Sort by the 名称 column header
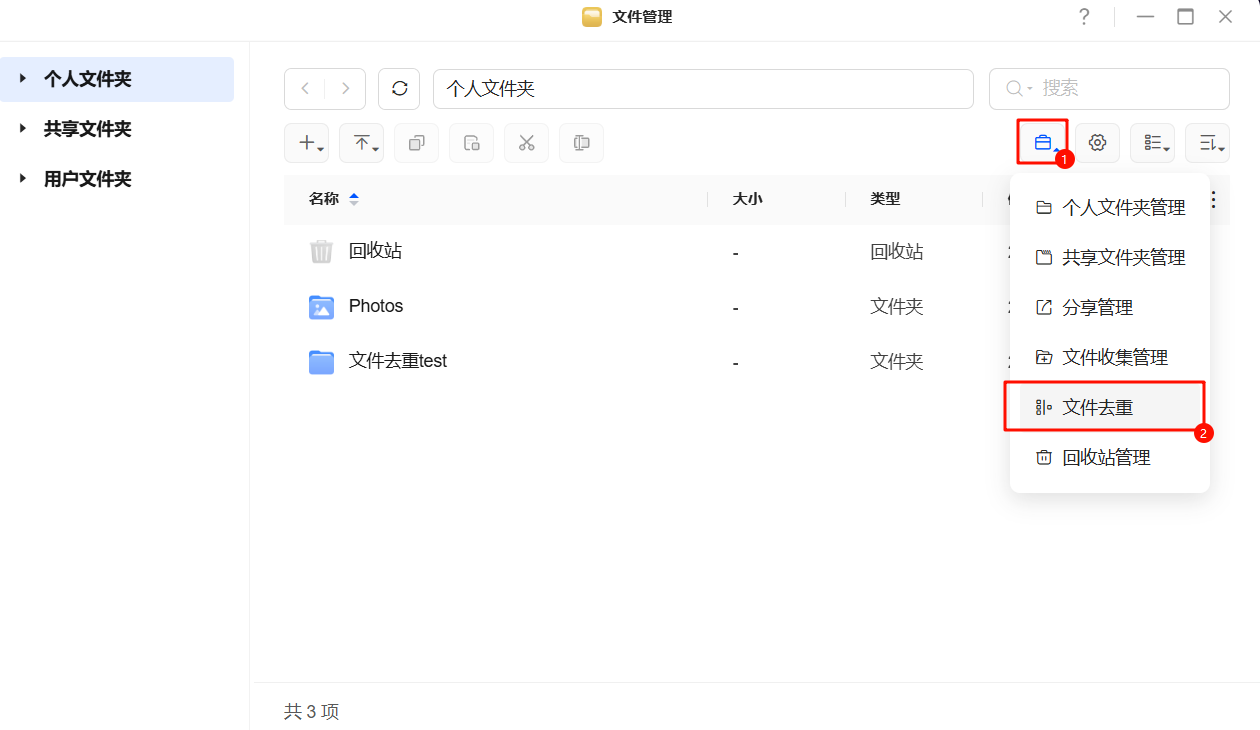This screenshot has height=730, width=1260. tap(324, 199)
